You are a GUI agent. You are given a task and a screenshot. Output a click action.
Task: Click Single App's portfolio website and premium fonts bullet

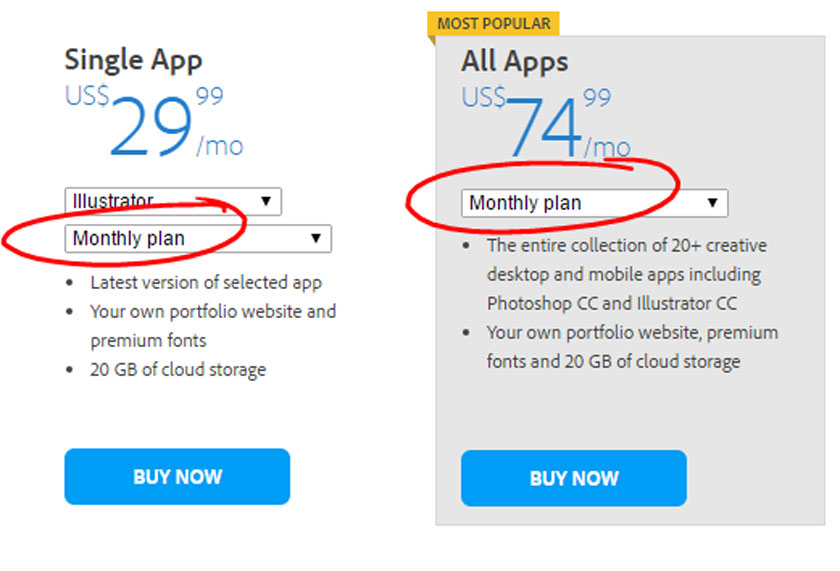213,326
